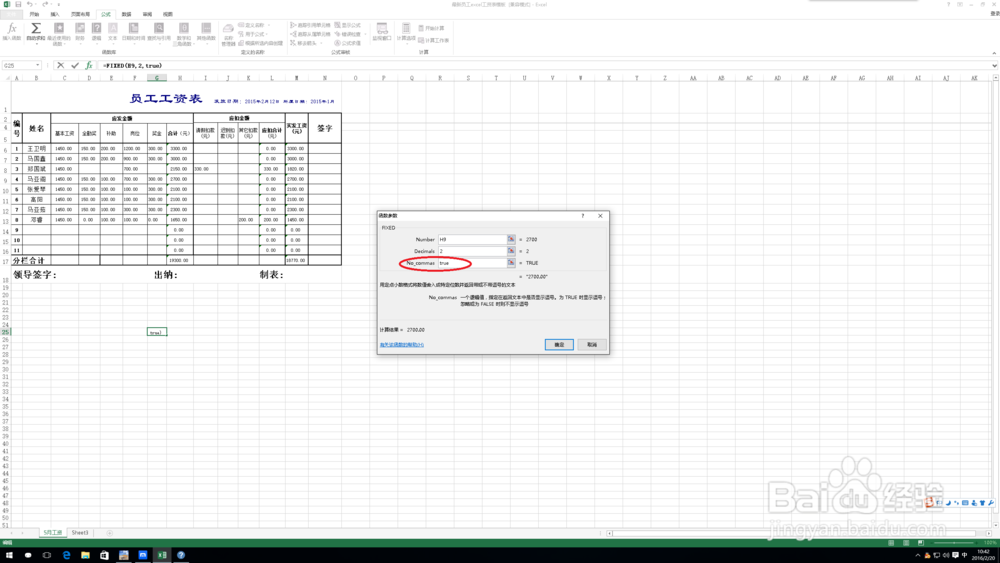Click Cancel button in Function Arguments dialog
The image size is (1000, 563).
pyautogui.click(x=592, y=344)
